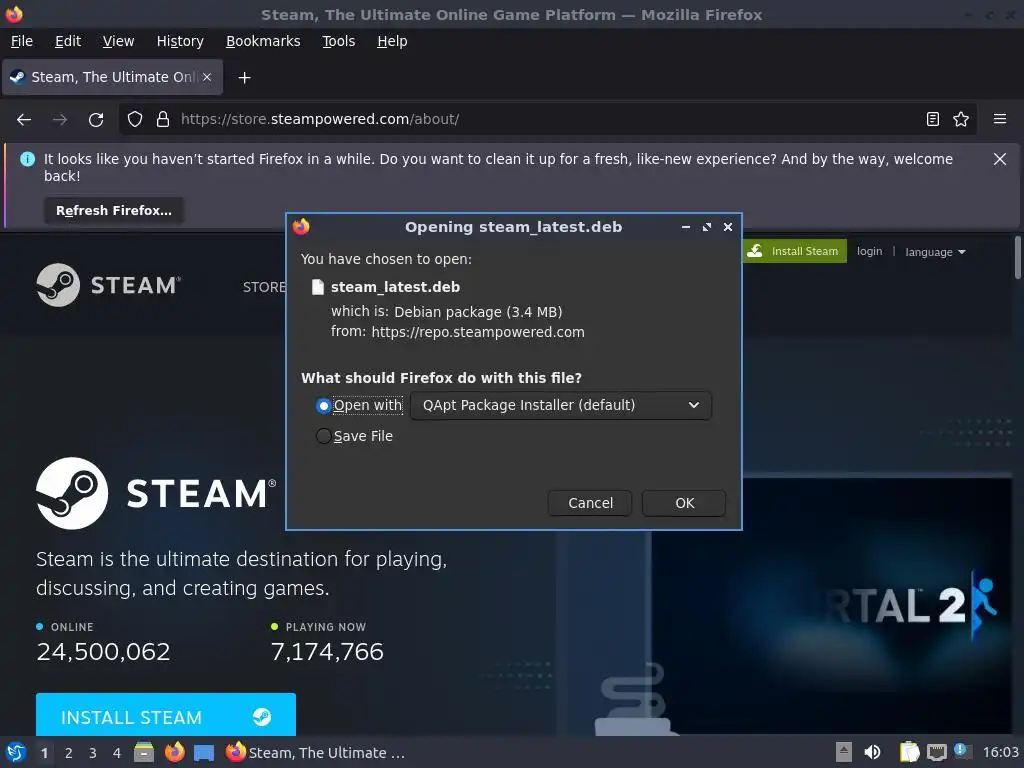
Task: Click the large Steam logo in hero section
Action: [156, 493]
